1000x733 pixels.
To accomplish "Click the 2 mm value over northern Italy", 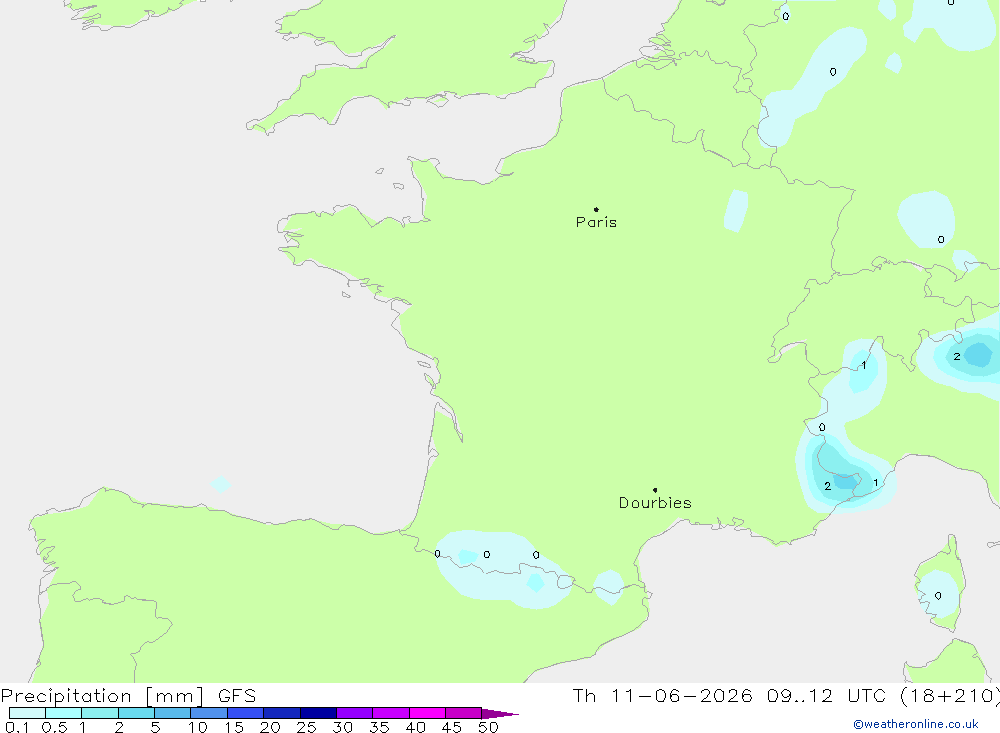I will click(957, 357).
